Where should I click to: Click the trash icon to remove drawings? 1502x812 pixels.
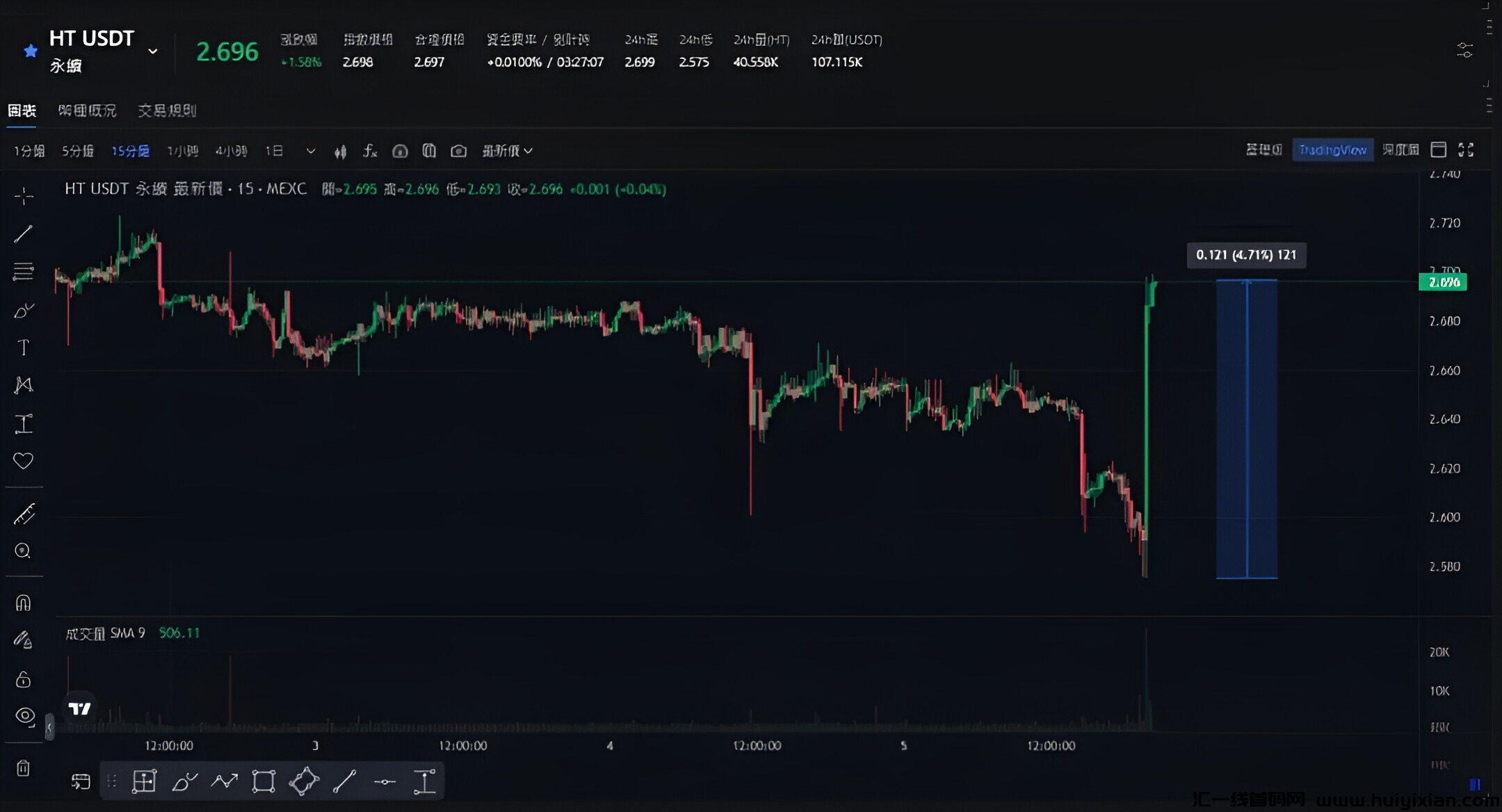pyautogui.click(x=24, y=768)
